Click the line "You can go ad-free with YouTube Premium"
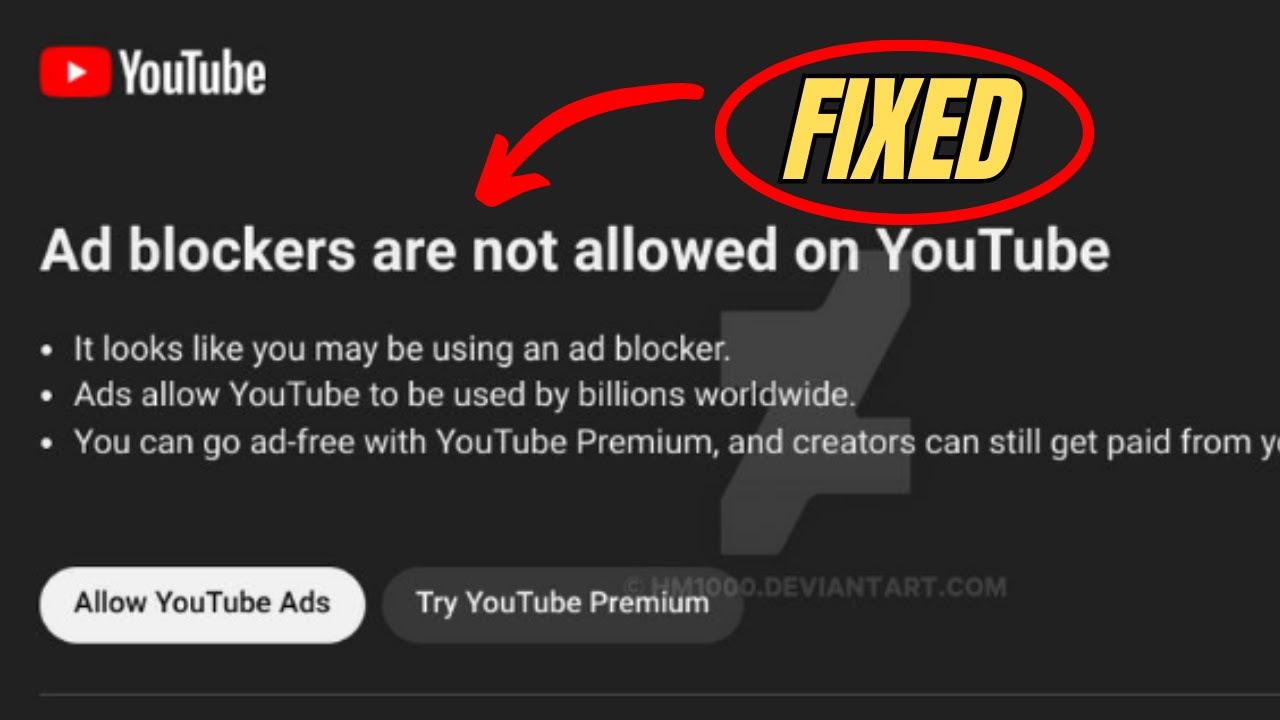This screenshot has height=720, width=1280. [676, 443]
